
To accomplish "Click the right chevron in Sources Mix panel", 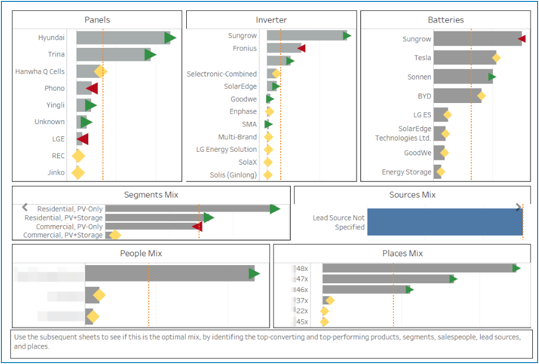I will tap(518, 207).
